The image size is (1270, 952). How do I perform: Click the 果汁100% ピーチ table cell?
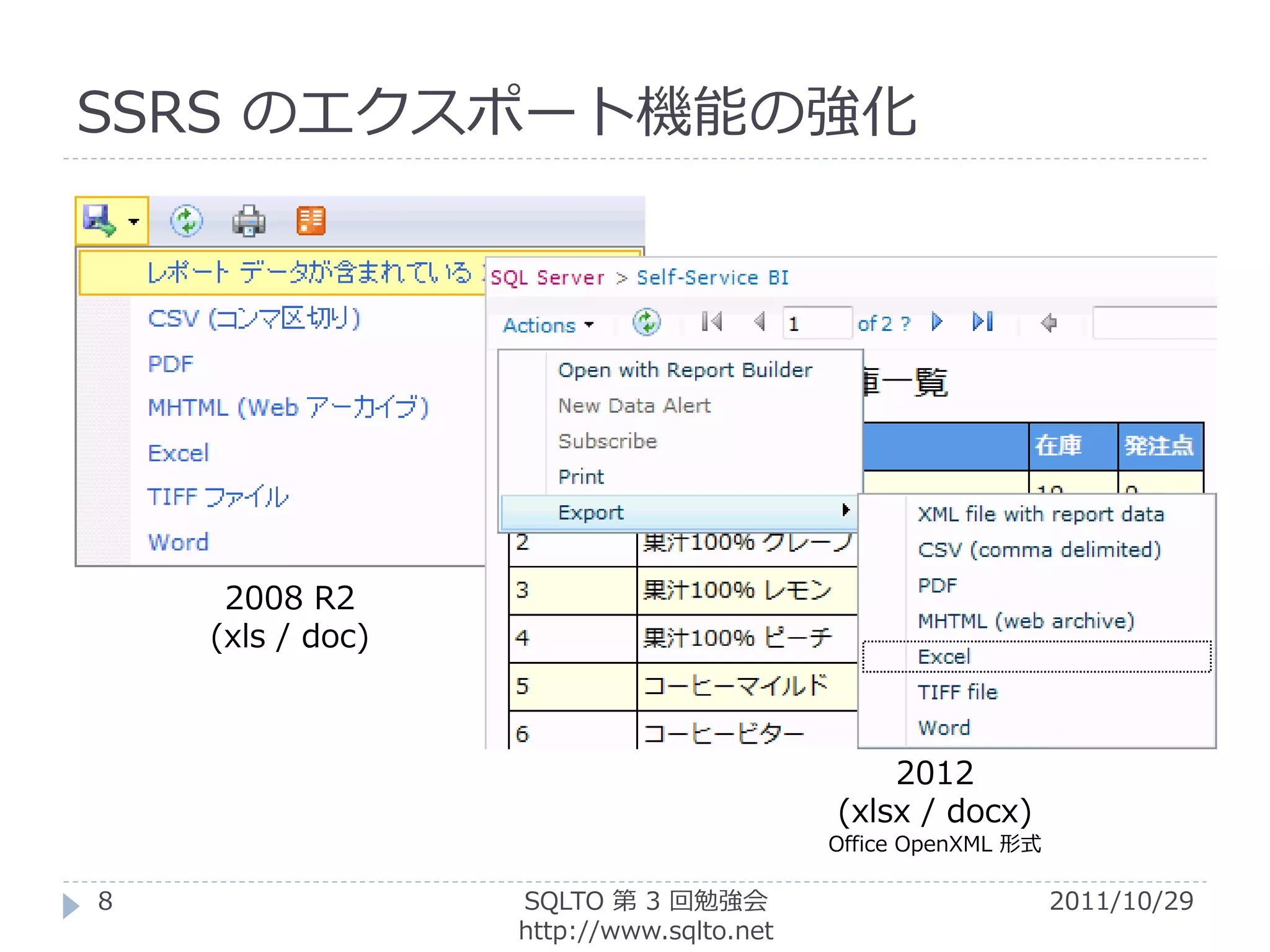coord(747,638)
